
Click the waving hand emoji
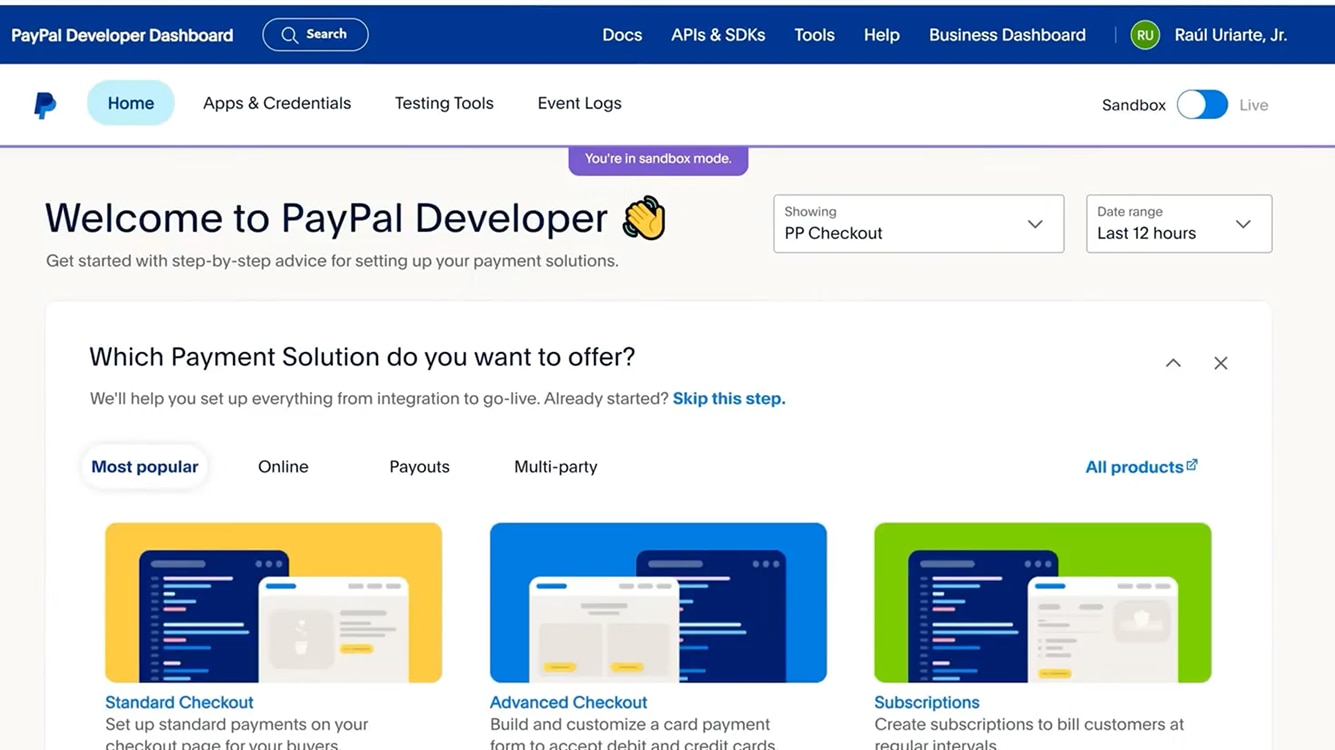pos(644,218)
